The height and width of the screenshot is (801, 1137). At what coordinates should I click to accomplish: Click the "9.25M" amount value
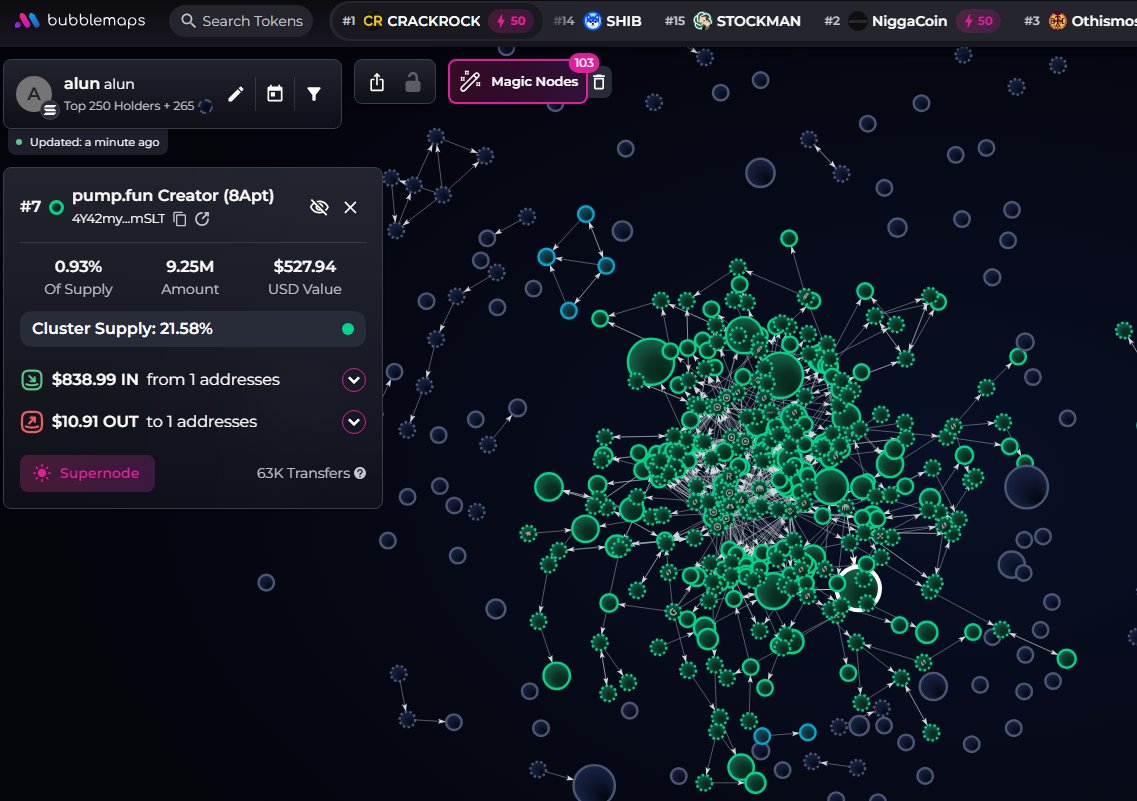tap(190, 267)
